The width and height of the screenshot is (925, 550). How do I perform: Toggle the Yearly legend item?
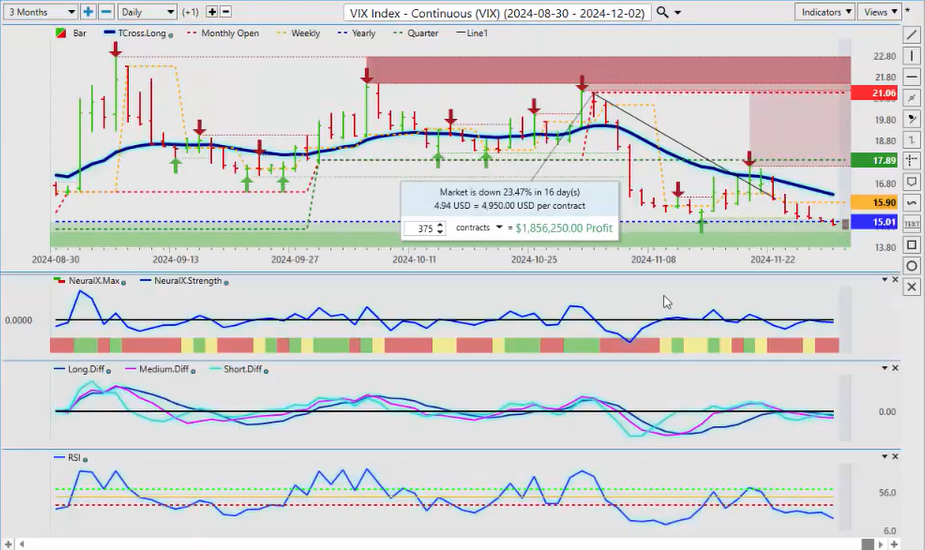(356, 33)
